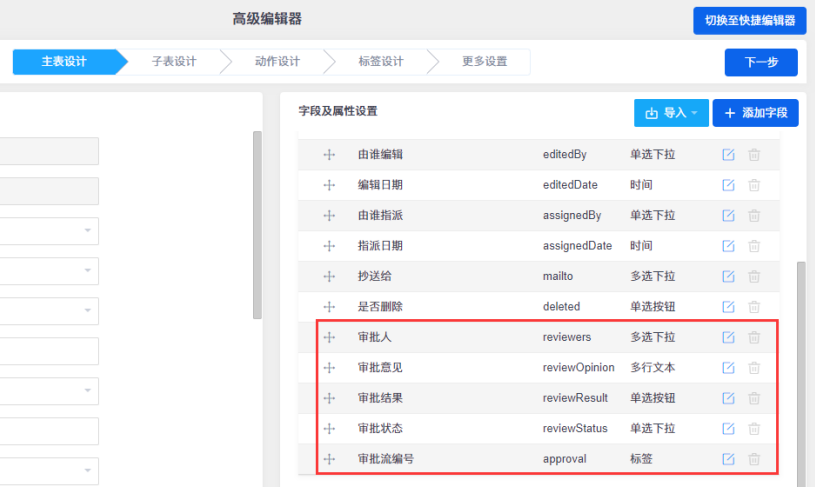Open the third dropdown in left panel

[x=49, y=311]
